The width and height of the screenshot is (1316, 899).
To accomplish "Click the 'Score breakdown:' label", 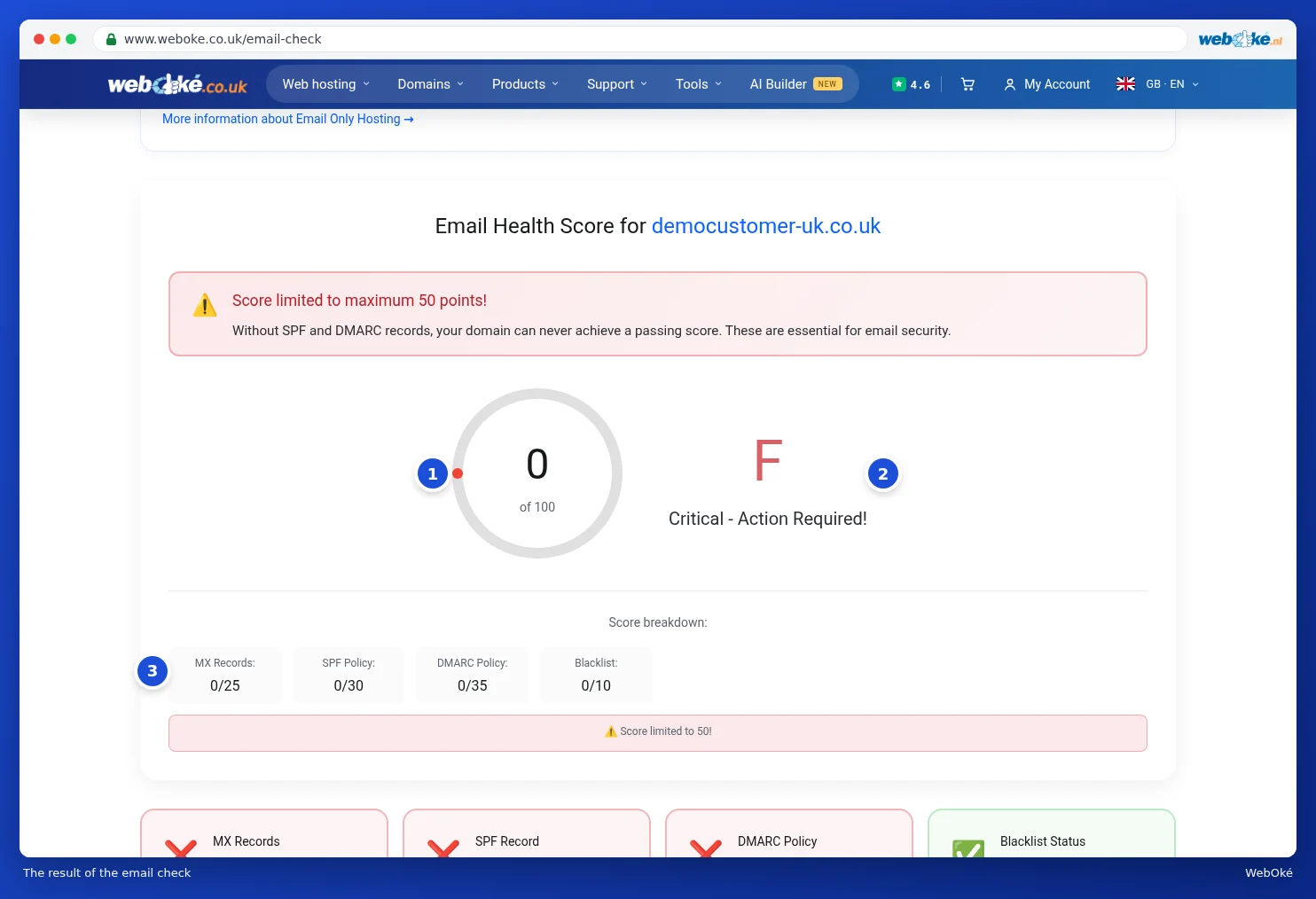I will tap(658, 622).
